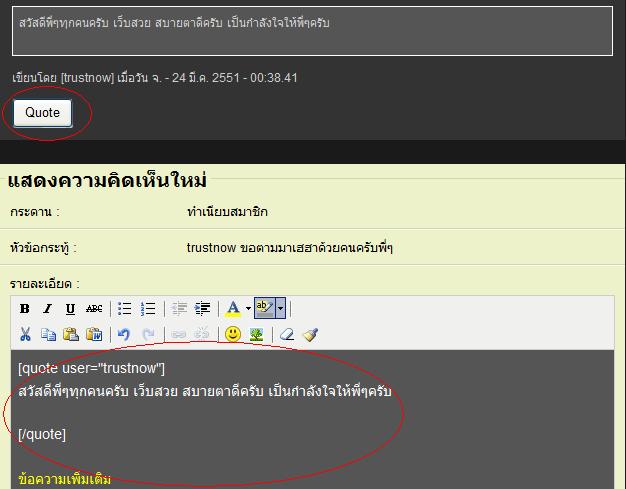The height and width of the screenshot is (489, 626).
Task: Click the Quote button
Action: pyautogui.click(x=43, y=113)
